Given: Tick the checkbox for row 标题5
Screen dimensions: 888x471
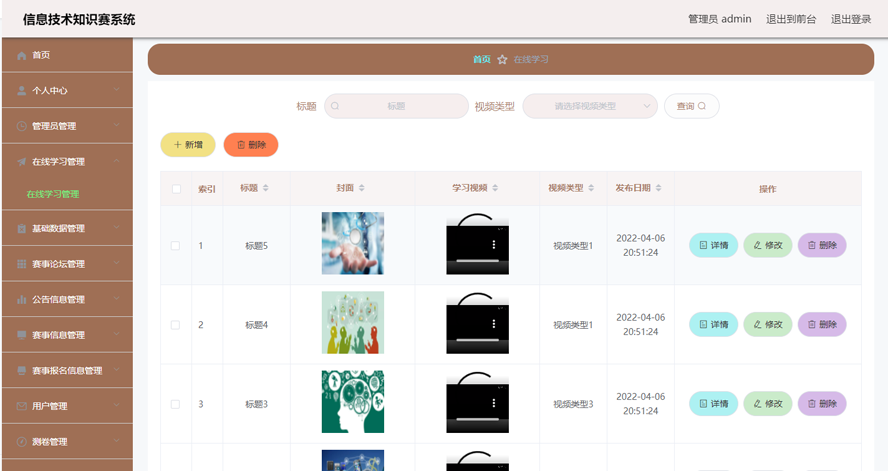Looking at the screenshot, I should 176,246.
